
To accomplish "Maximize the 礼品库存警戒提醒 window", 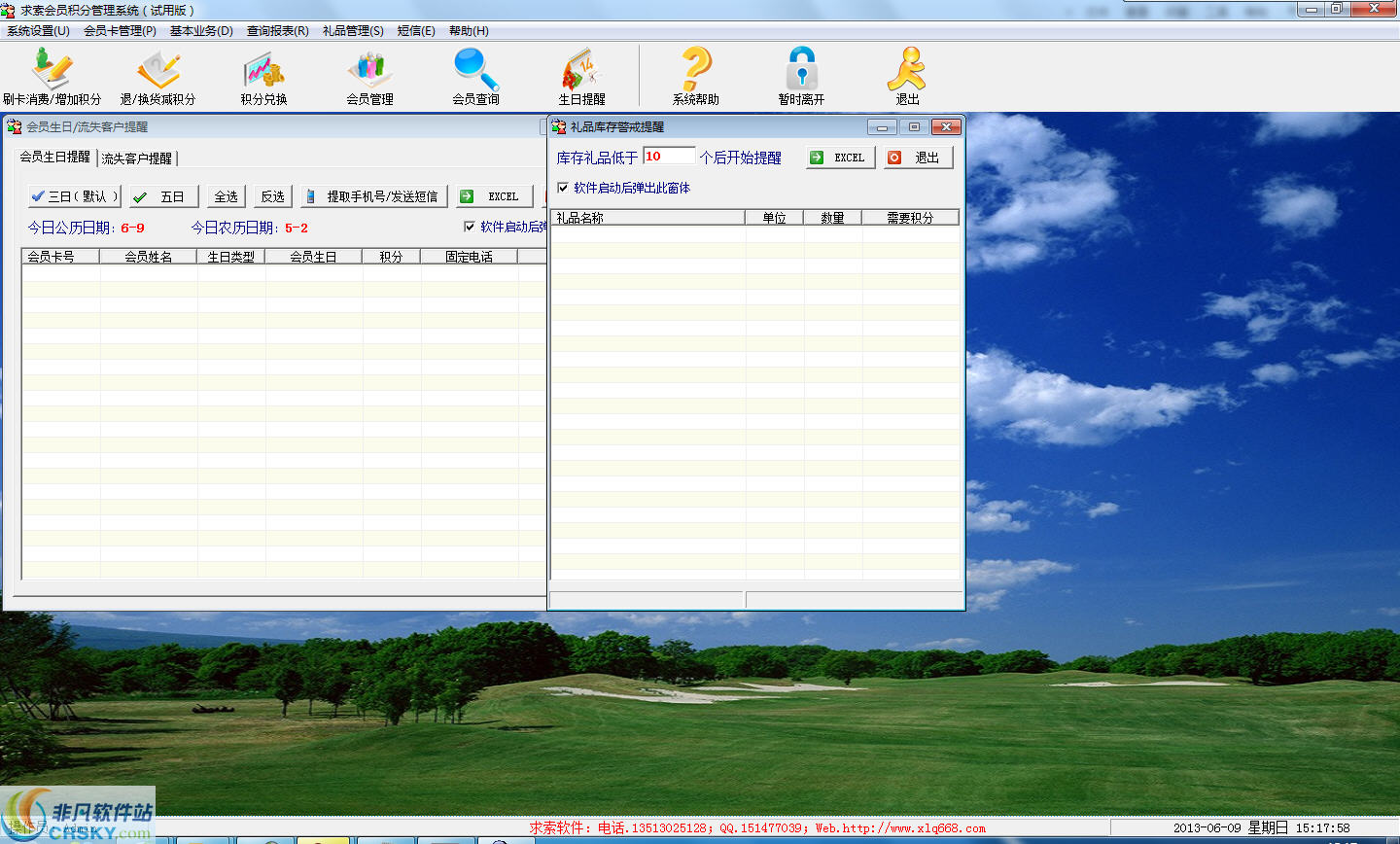I will 914,127.
